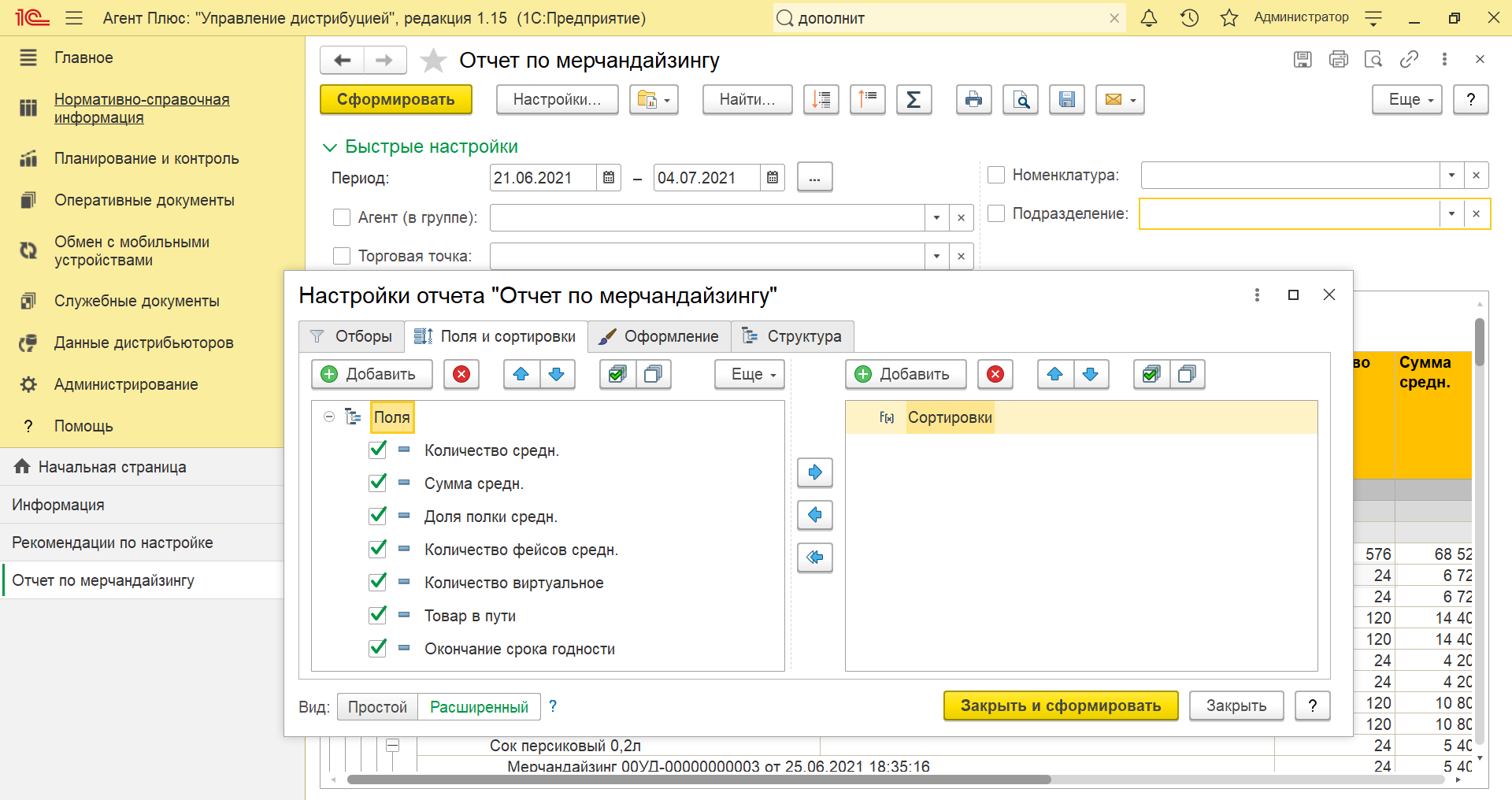Open Оперативные документы section

coord(144,200)
